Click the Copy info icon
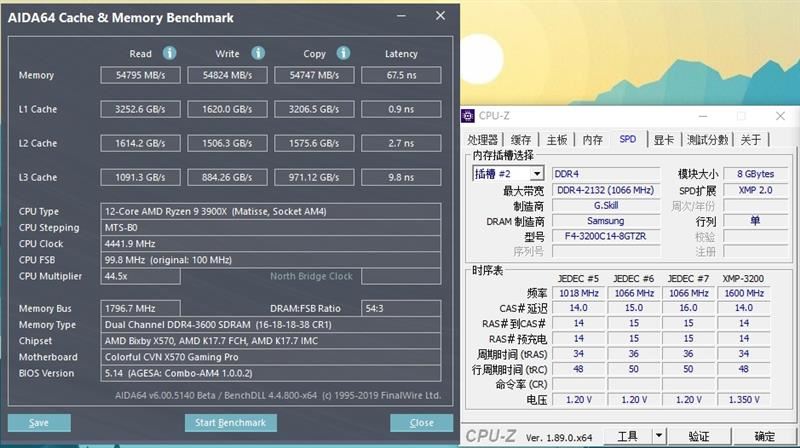Screen dimensions: 800x448 click(343, 53)
